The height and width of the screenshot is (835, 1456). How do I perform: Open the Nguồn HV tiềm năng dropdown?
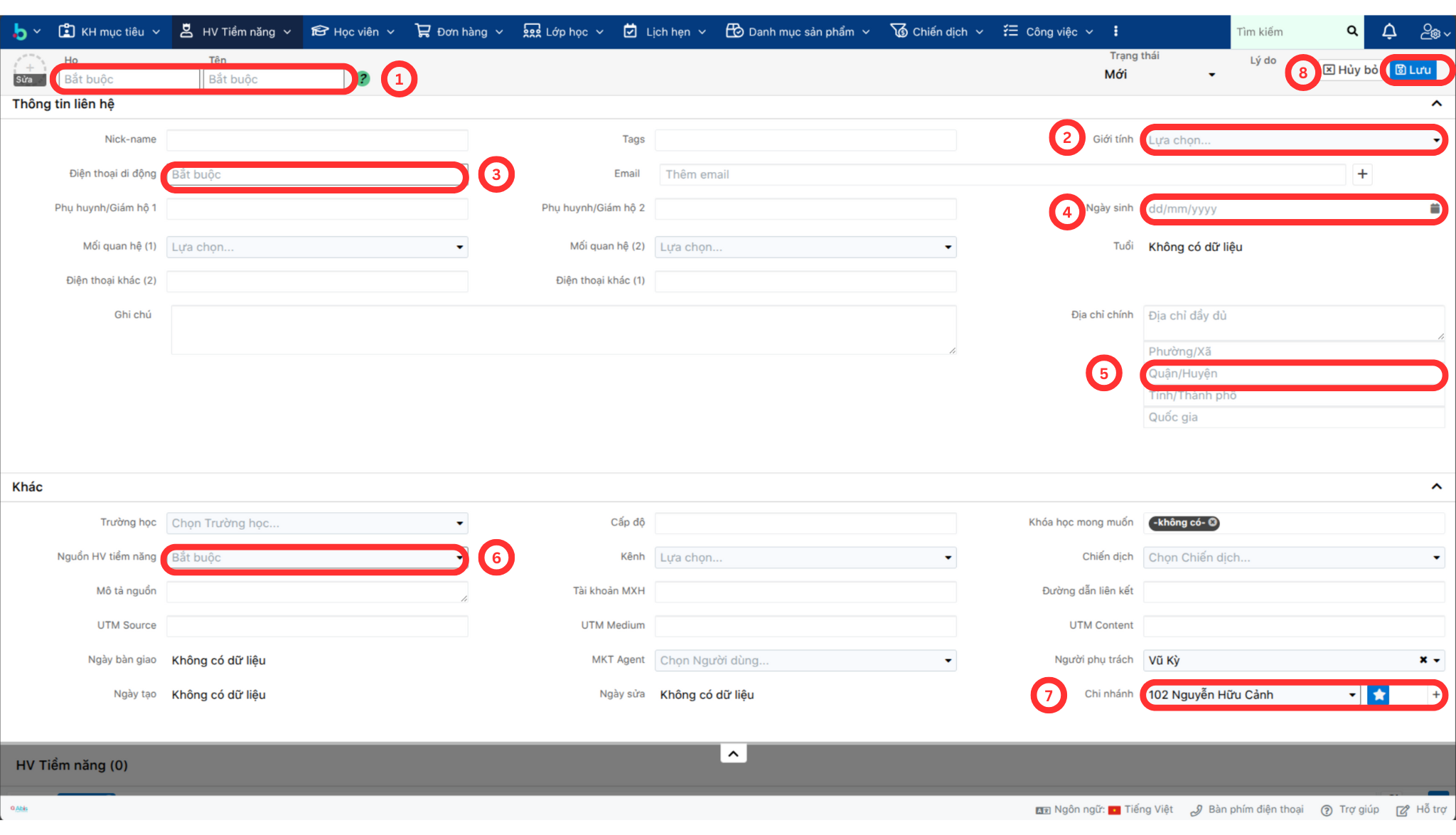[314, 558]
